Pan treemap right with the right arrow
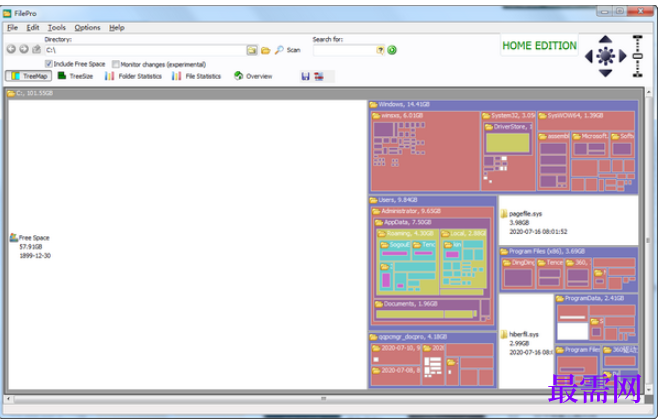660x420 pixels. (622, 56)
